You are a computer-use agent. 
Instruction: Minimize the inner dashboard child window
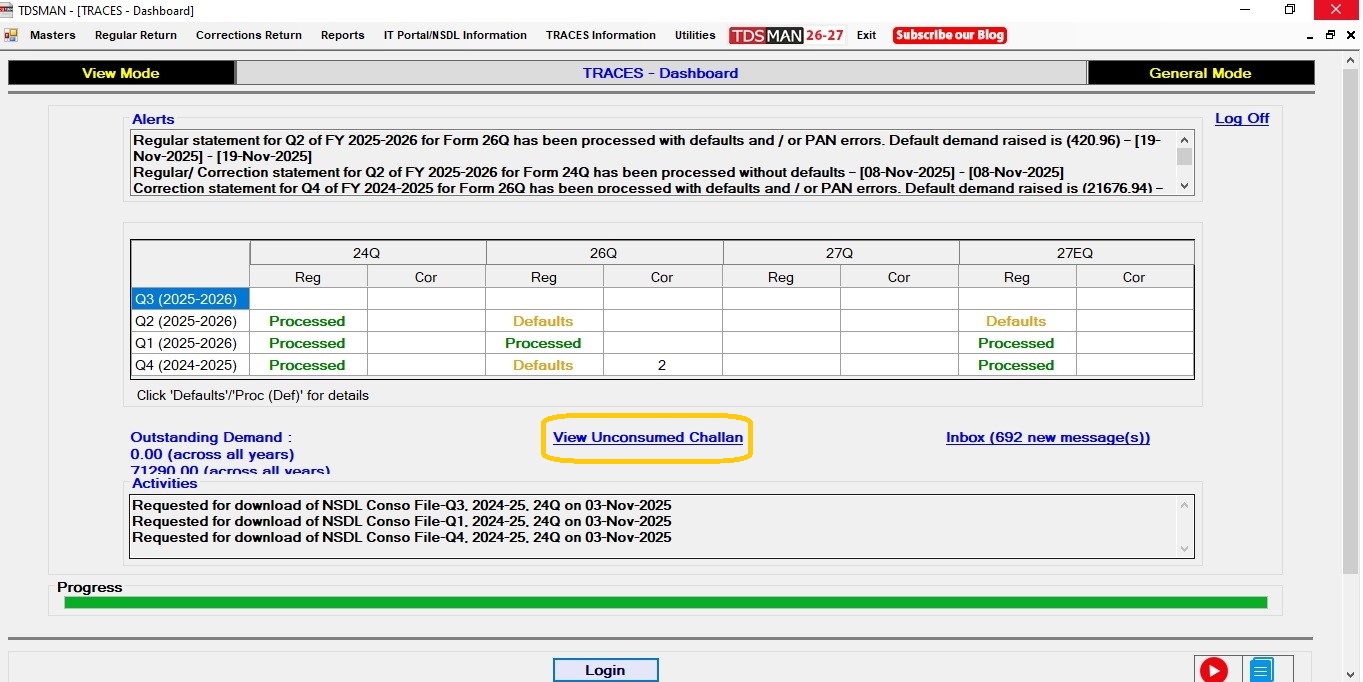pos(1311,35)
